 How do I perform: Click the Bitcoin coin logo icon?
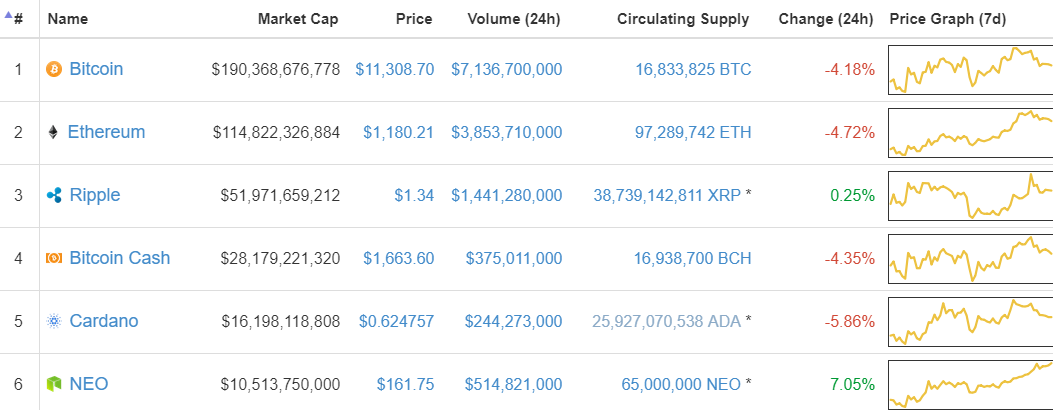pos(54,69)
